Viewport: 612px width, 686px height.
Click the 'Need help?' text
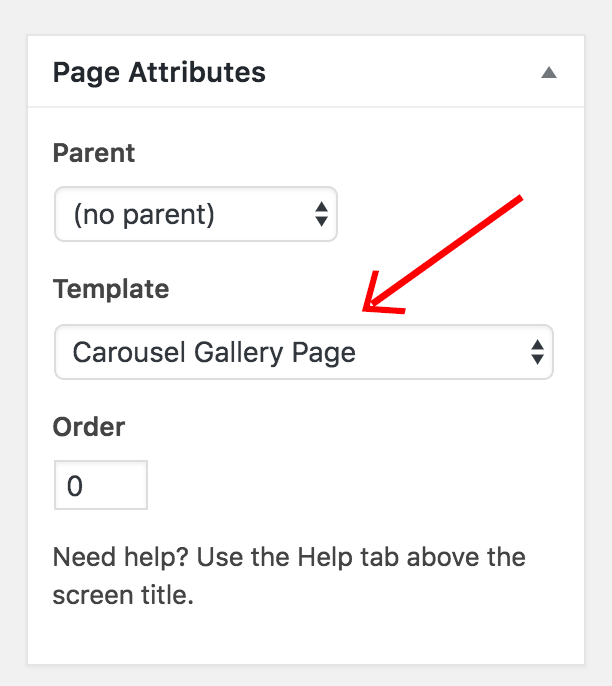click(120, 557)
